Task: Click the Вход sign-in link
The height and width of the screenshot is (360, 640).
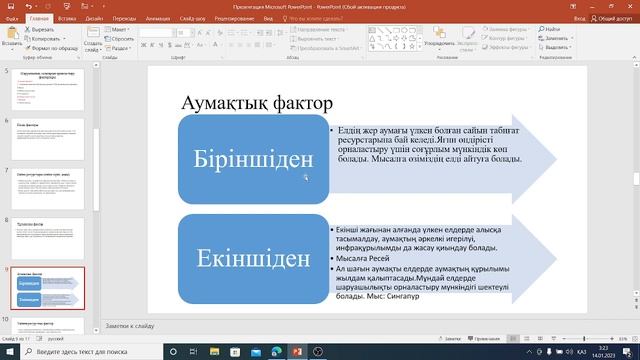Action: click(x=579, y=18)
